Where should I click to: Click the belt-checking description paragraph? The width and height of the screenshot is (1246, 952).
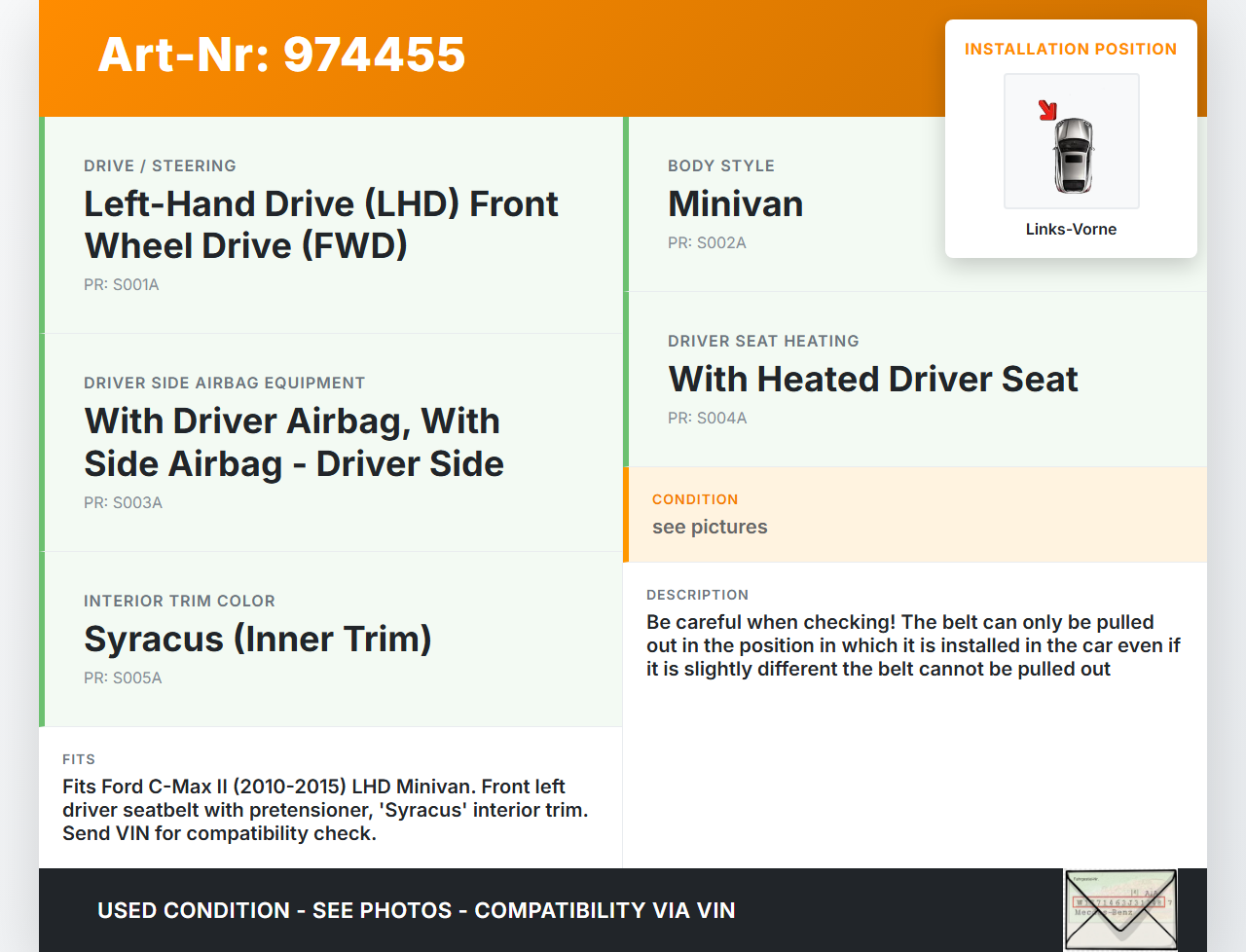(912, 646)
